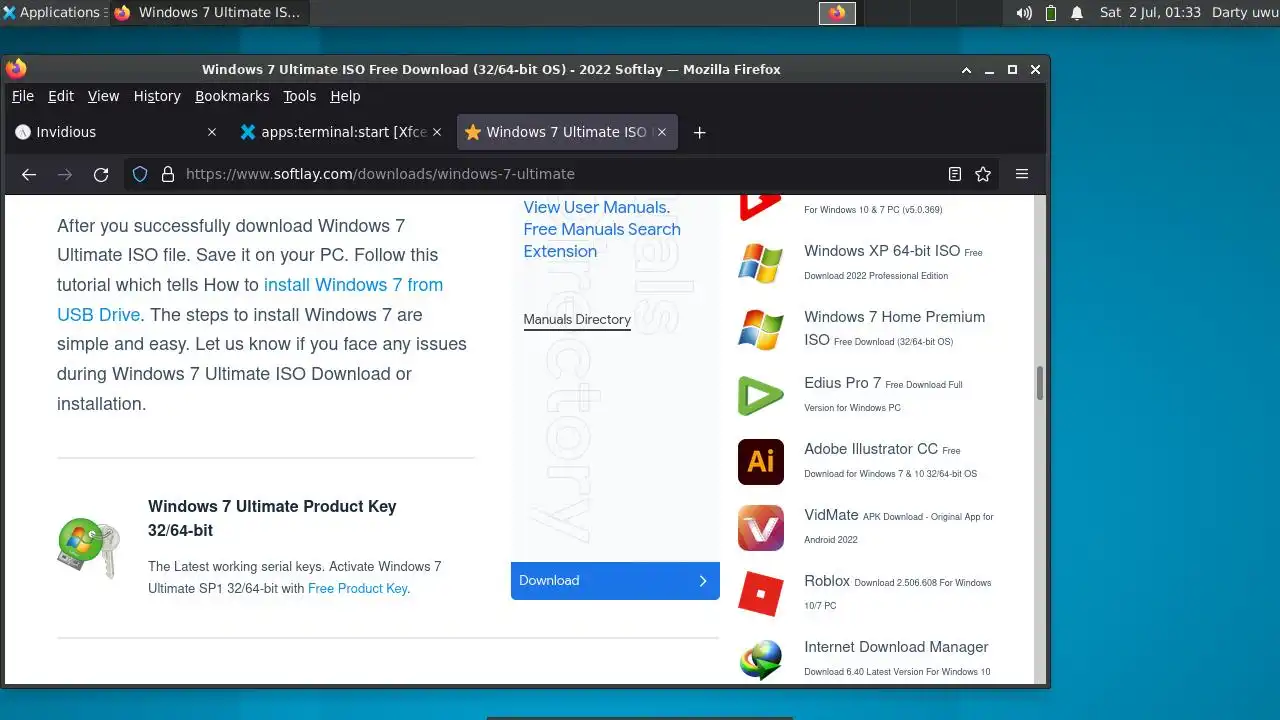Open the Edius Pro 7 download link
Image resolution: width=1280 pixels, height=720 pixels.
pos(842,383)
